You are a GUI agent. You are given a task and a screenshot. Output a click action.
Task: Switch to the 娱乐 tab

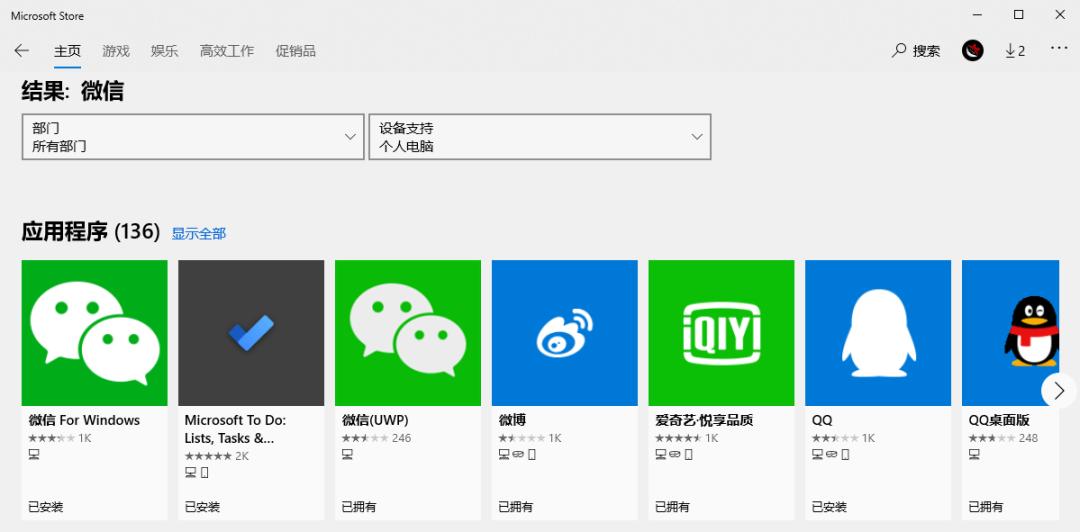coord(165,51)
